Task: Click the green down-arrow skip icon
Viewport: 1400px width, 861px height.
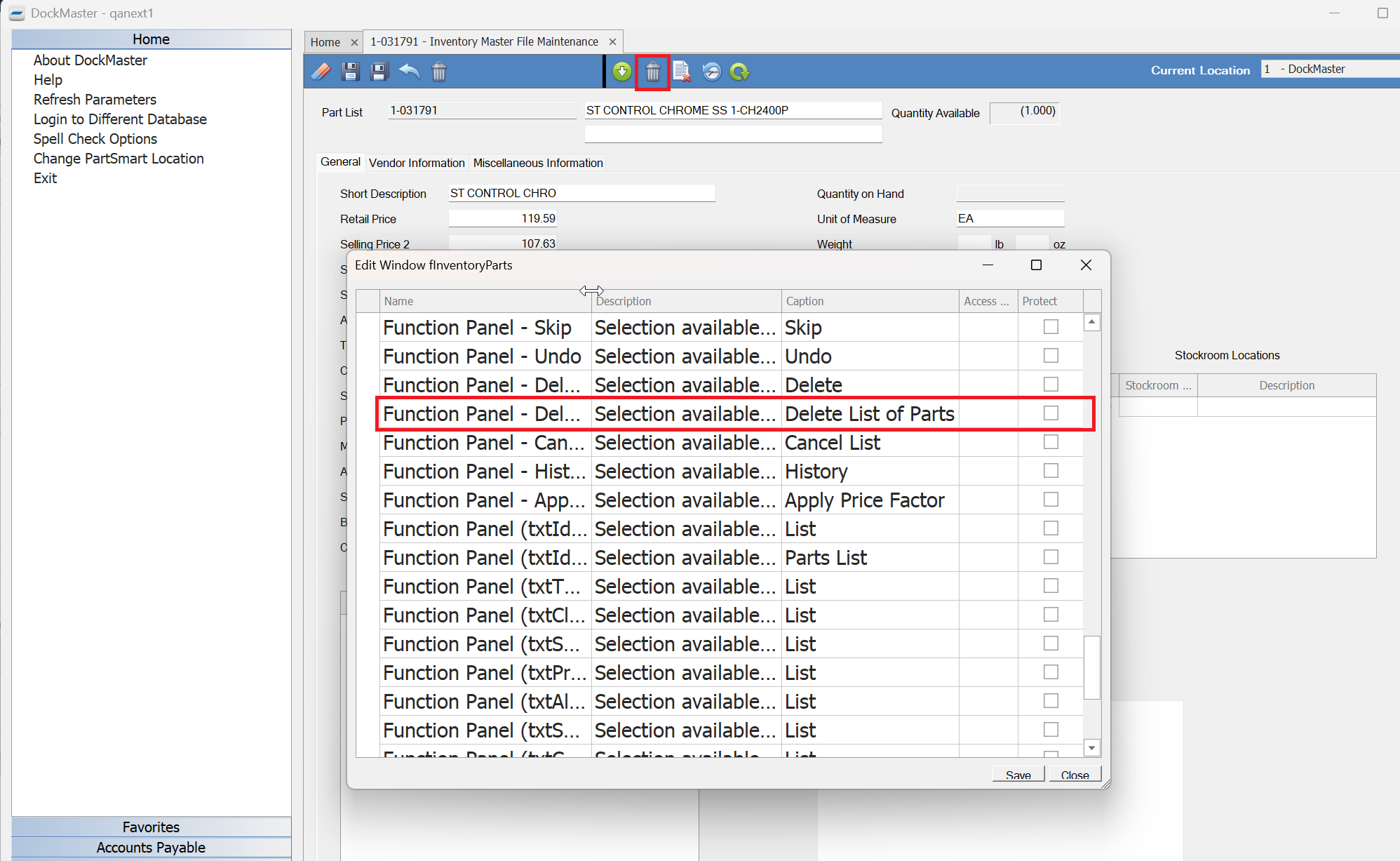Action: pos(622,72)
